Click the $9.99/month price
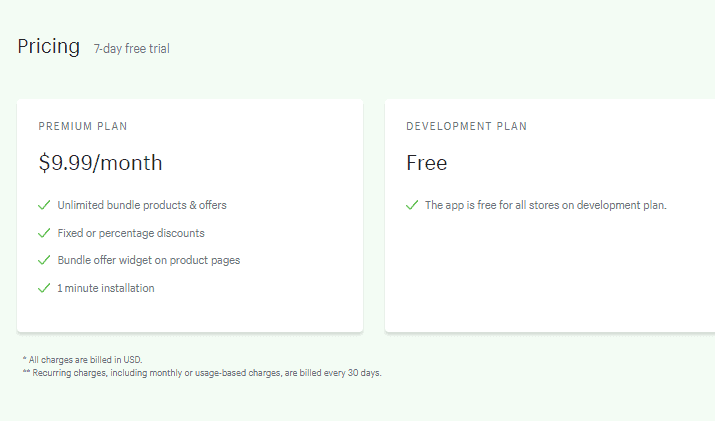The height and width of the screenshot is (421, 715). tap(100, 163)
